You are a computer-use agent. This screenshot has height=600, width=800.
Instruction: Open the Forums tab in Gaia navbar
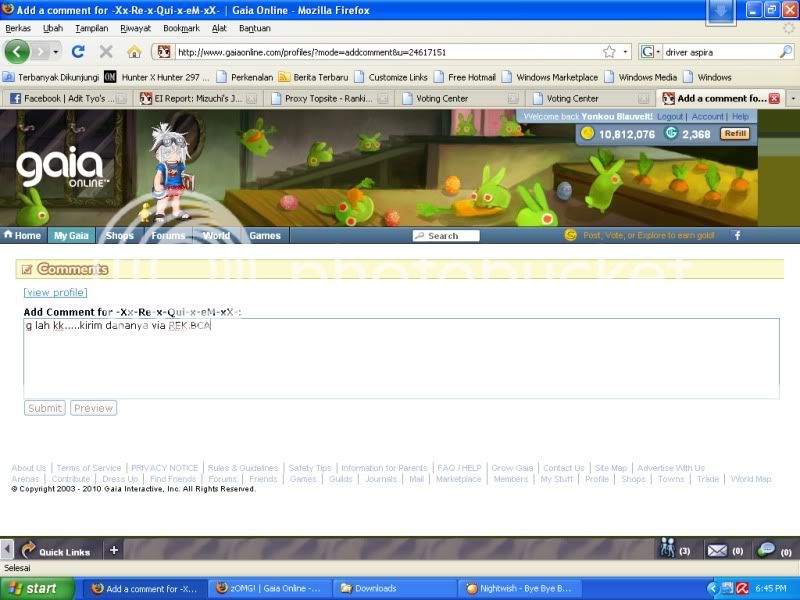(x=168, y=236)
